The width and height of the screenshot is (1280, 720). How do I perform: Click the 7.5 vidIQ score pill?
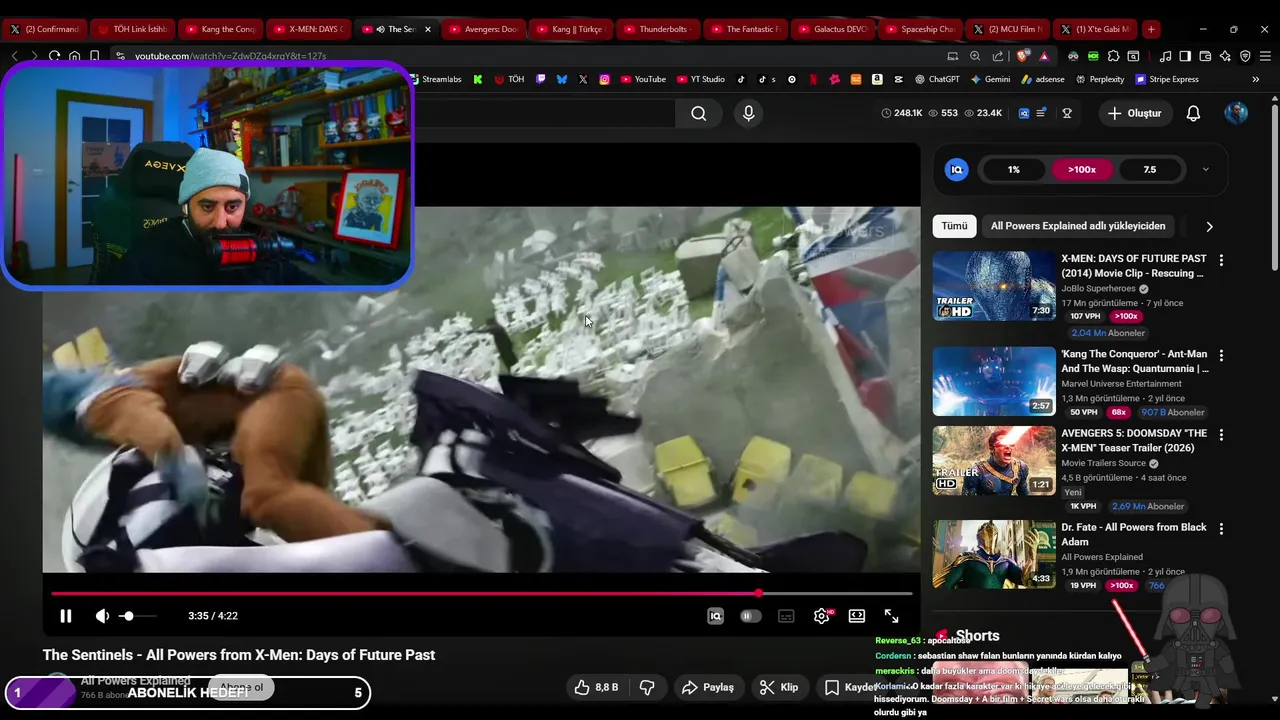1150,170
